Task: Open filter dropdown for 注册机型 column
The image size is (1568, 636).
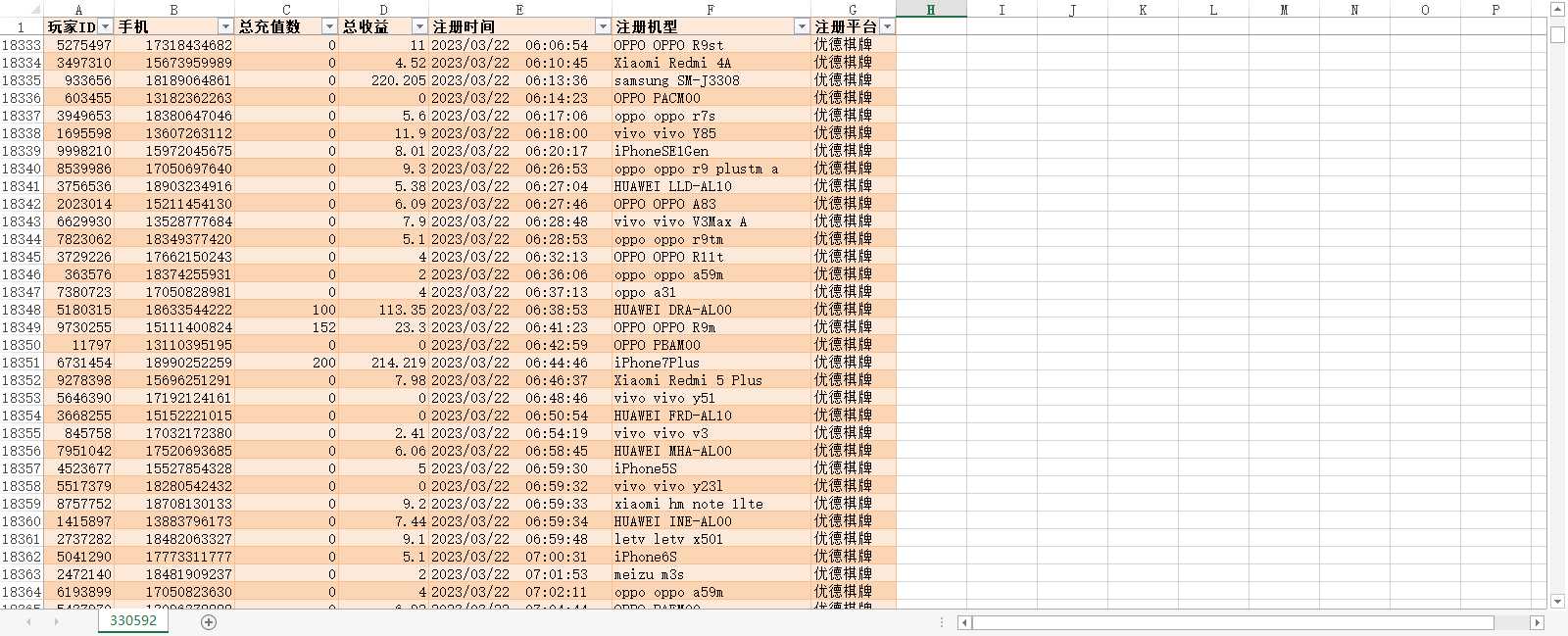Action: pyautogui.click(x=802, y=26)
